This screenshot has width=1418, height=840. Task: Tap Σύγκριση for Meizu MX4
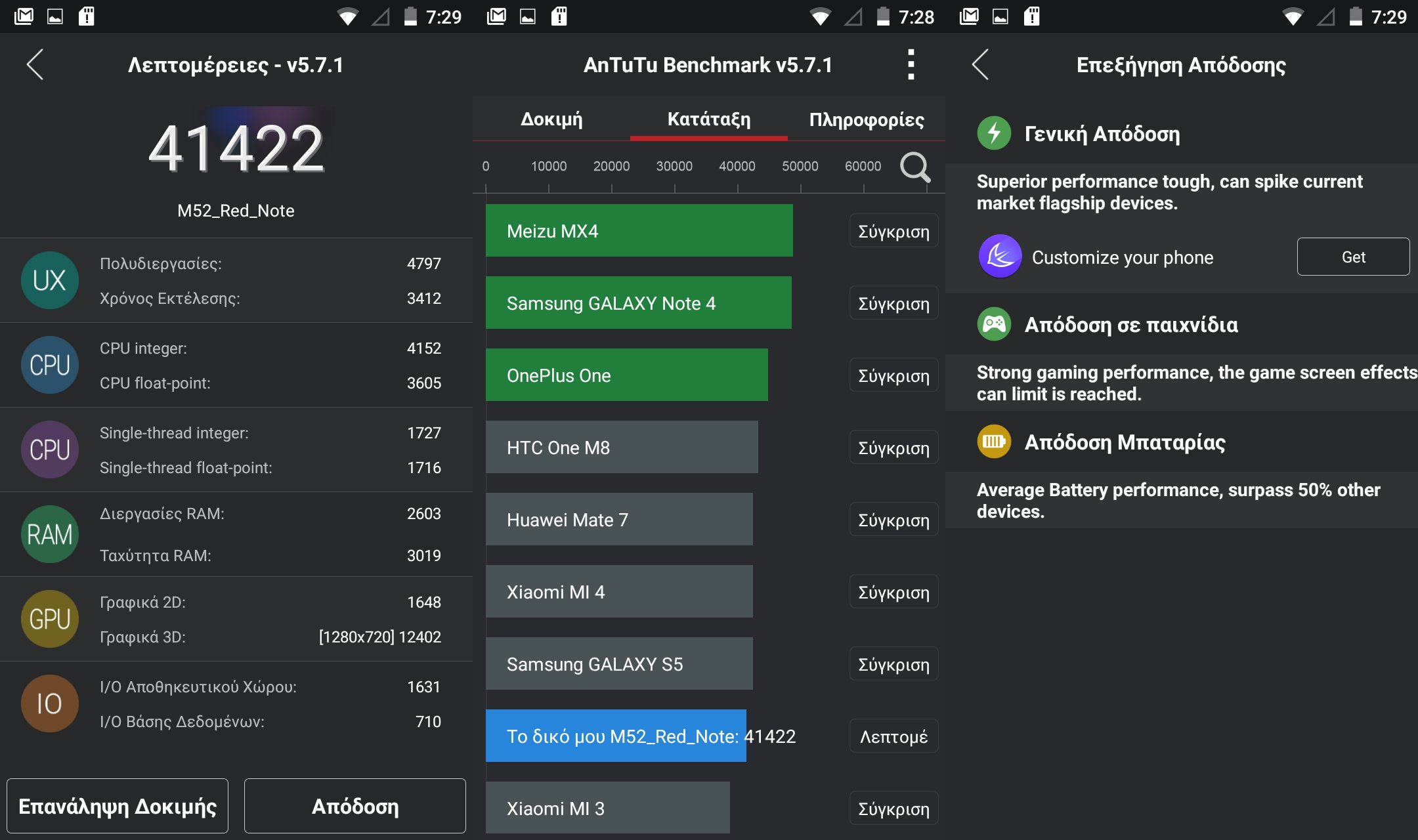pos(893,231)
